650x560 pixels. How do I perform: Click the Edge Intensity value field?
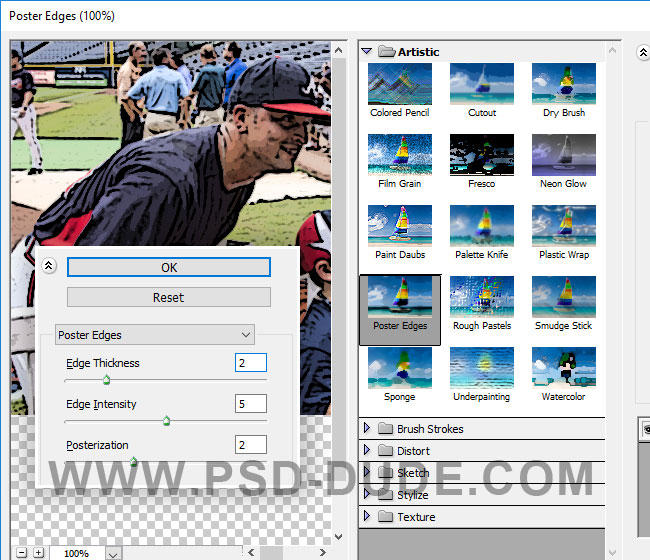pyautogui.click(x=251, y=404)
